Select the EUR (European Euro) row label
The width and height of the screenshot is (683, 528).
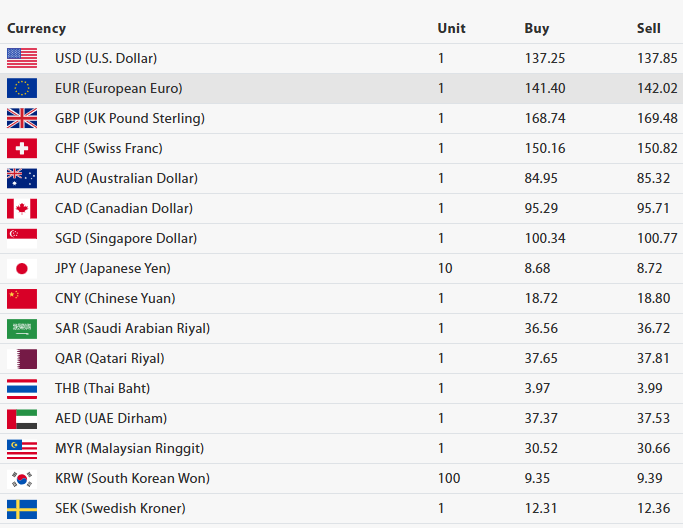(118, 88)
